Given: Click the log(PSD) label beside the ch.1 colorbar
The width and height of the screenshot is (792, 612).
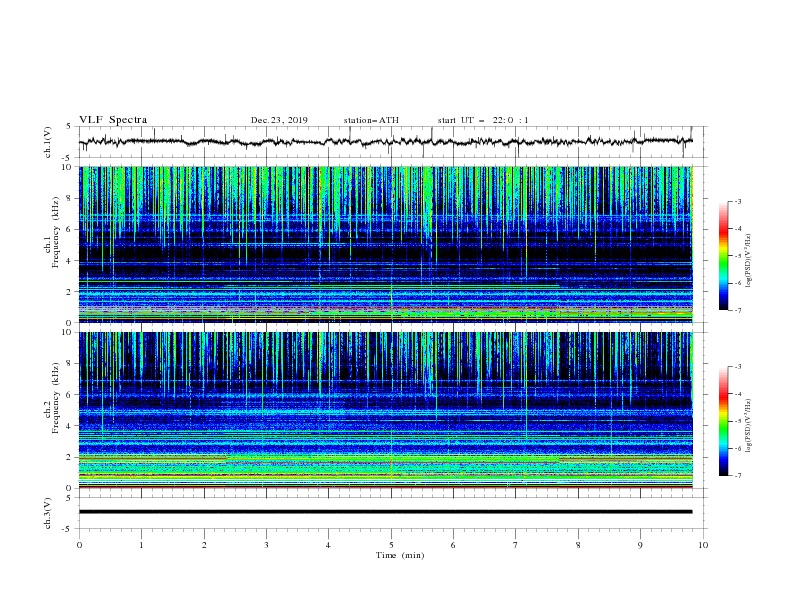Looking at the screenshot, I should pos(748,261).
